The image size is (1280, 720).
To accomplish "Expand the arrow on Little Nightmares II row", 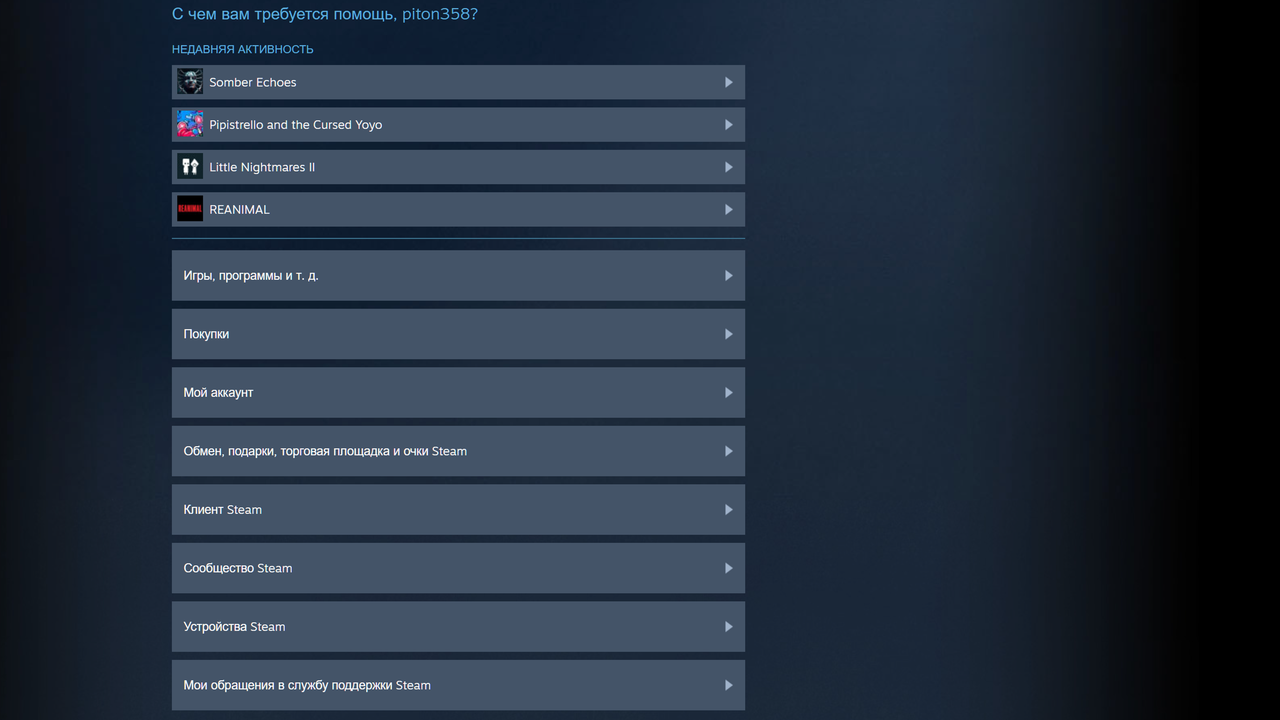I will coord(729,167).
